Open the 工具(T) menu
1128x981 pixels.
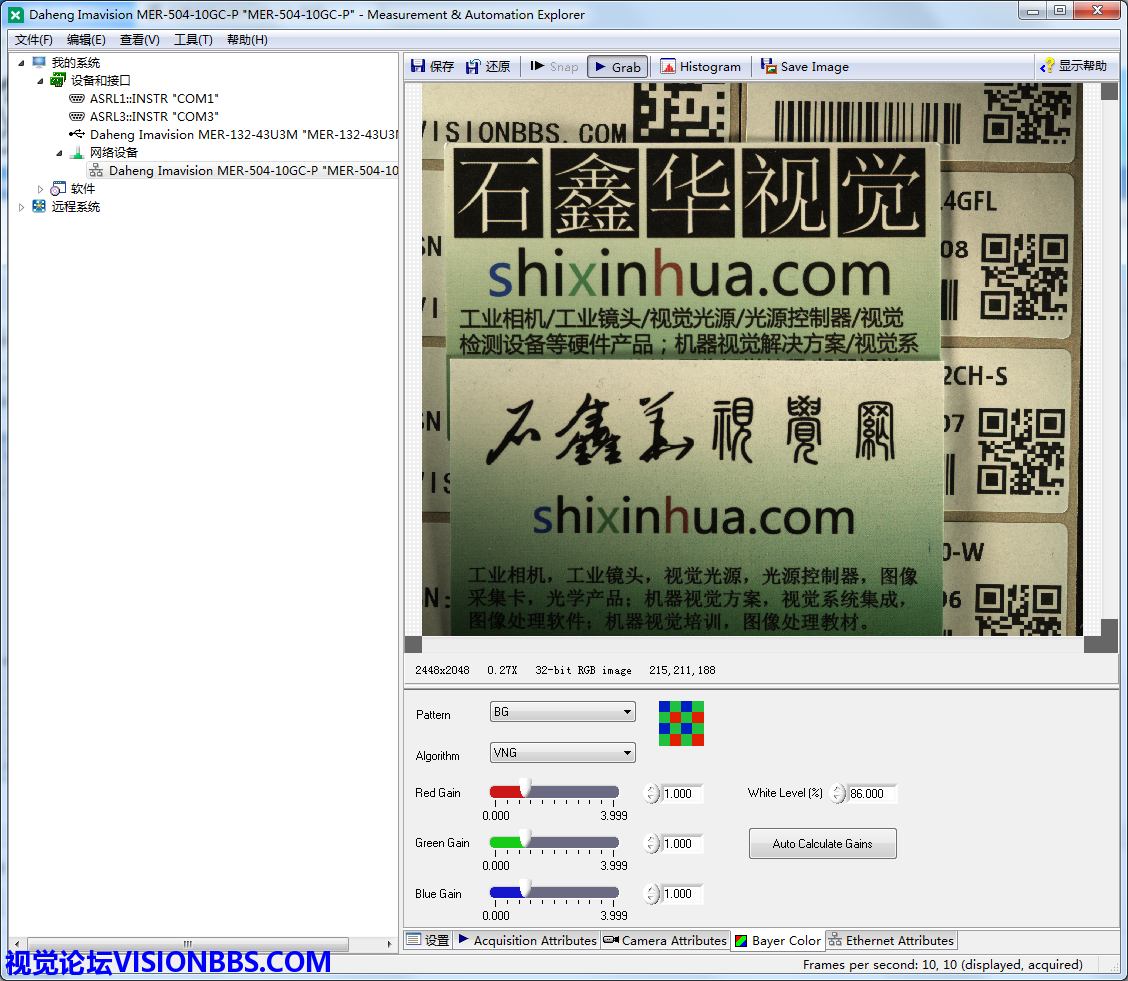(193, 40)
